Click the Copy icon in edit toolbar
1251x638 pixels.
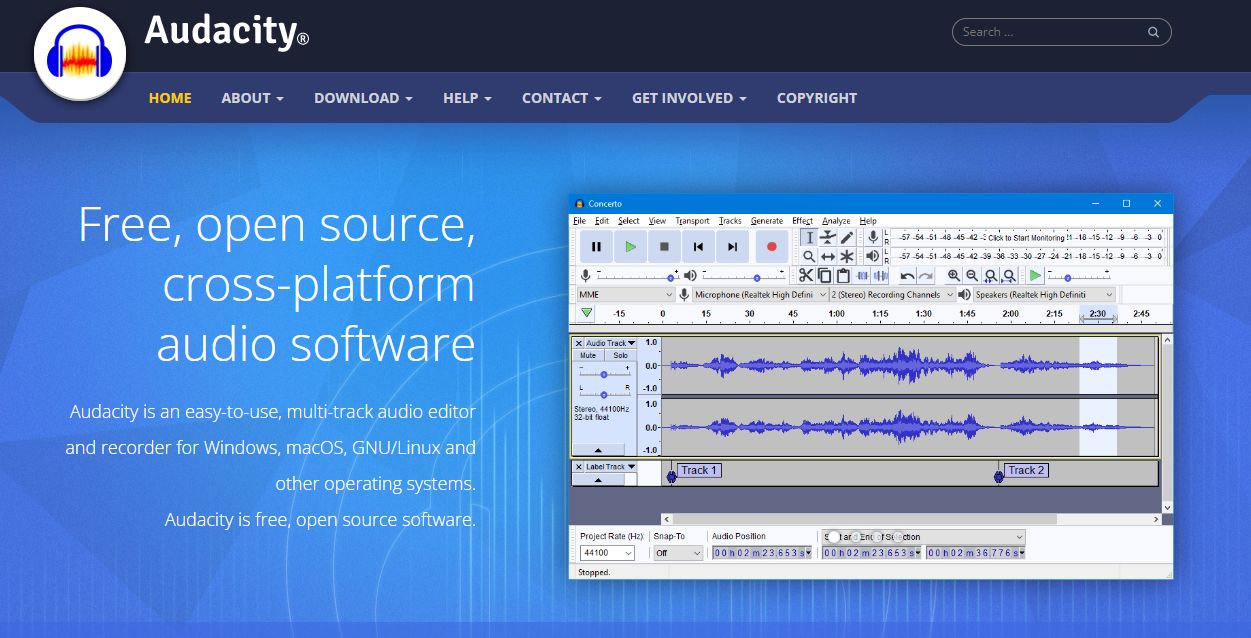tap(825, 275)
